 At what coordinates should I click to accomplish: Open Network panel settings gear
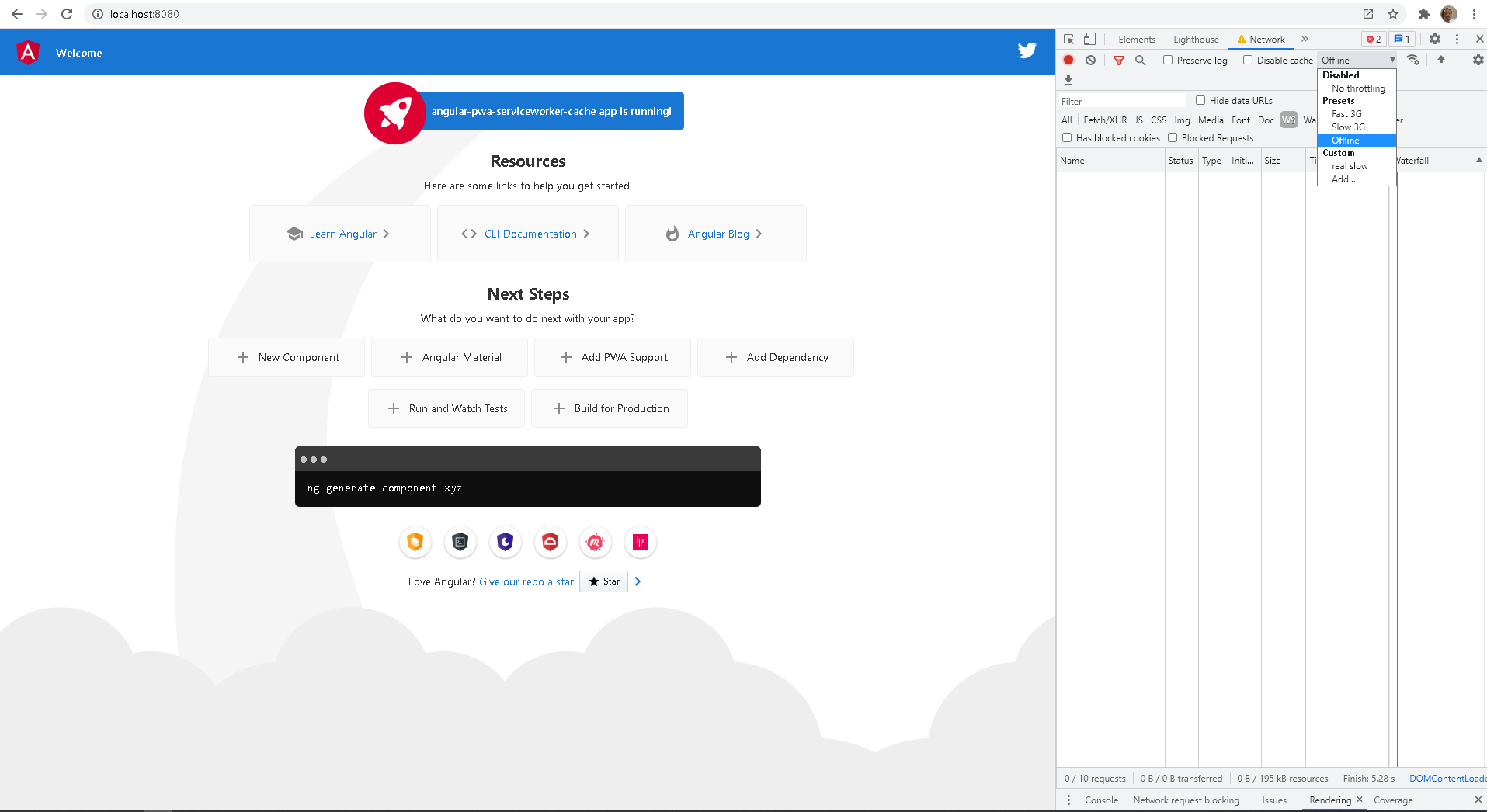[x=1478, y=60]
